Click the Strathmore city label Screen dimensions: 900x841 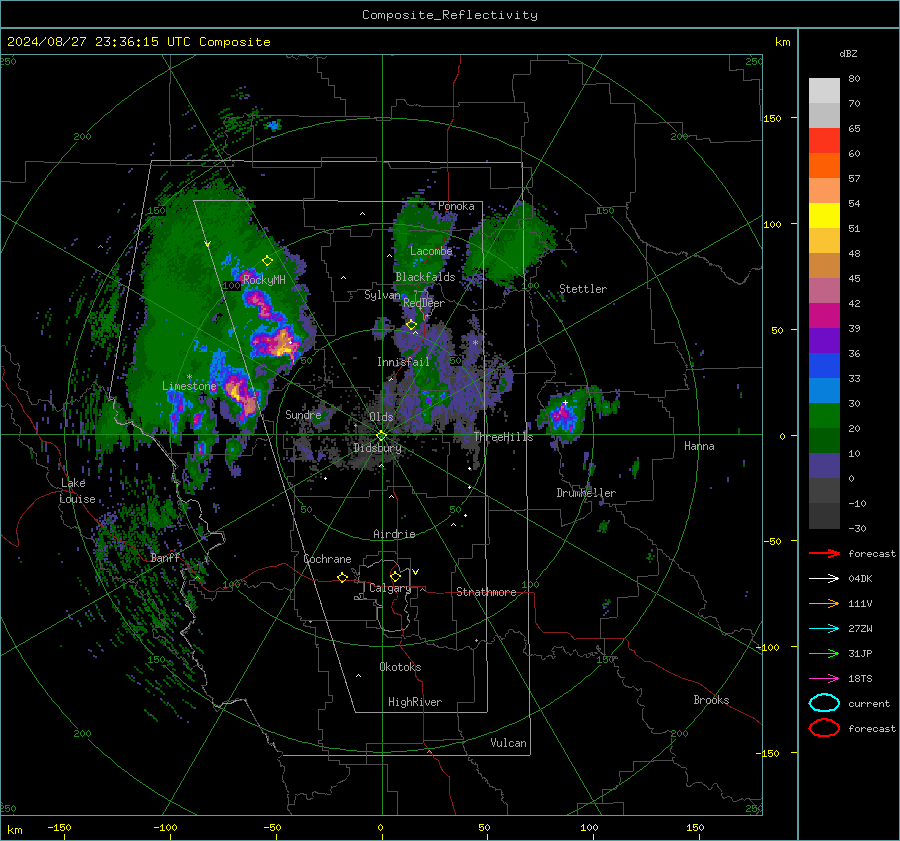[486, 592]
